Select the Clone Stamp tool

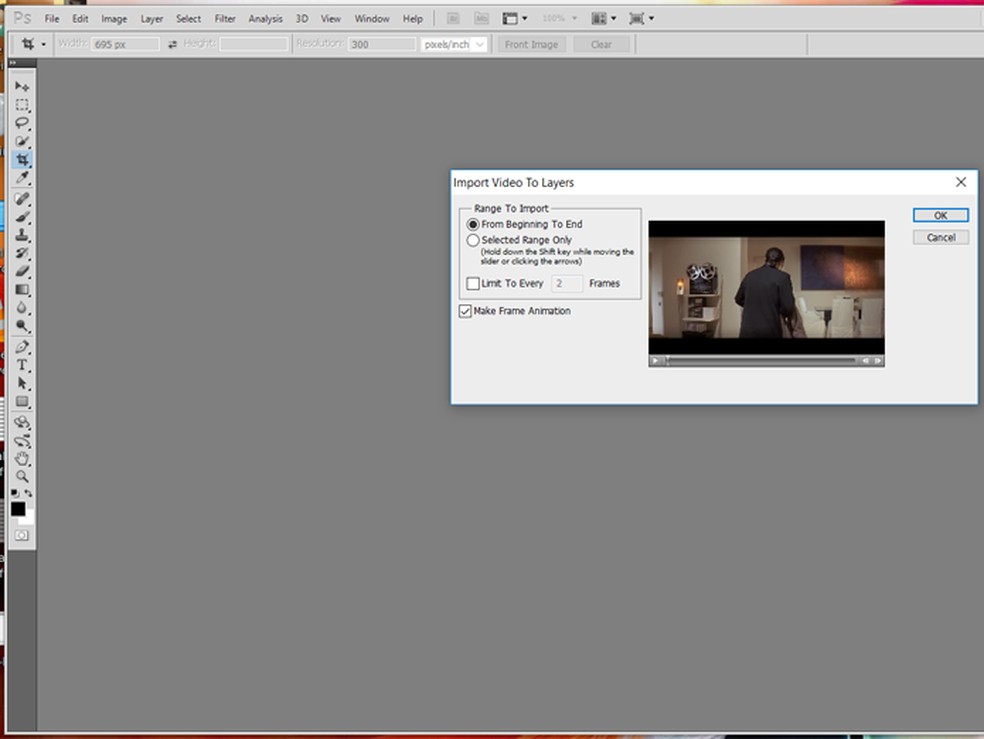[22, 235]
